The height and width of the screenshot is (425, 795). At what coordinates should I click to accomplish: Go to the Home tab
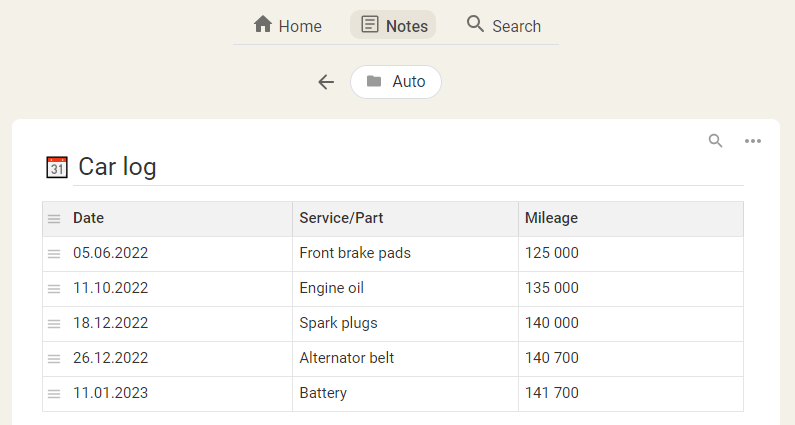click(288, 25)
